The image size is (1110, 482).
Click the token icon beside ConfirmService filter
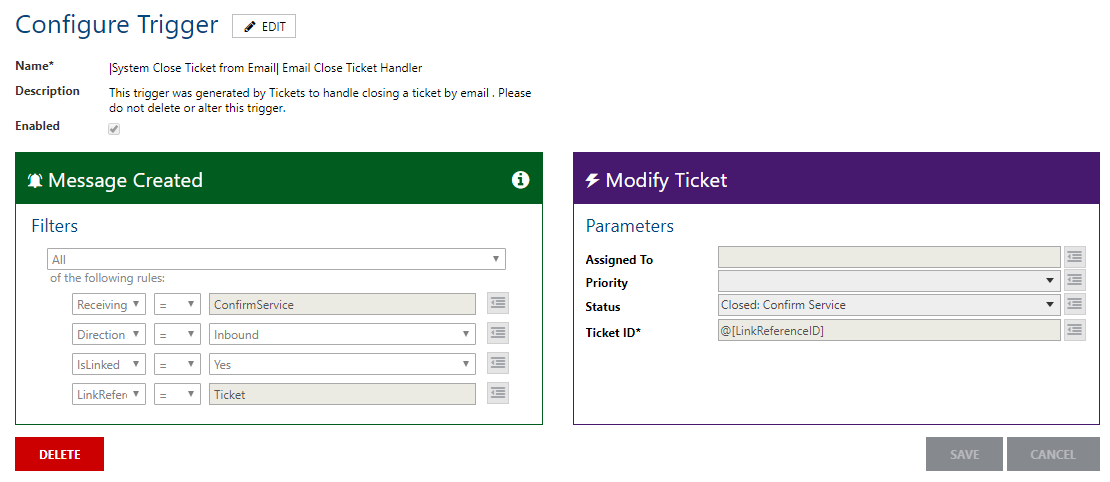pyautogui.click(x=498, y=304)
